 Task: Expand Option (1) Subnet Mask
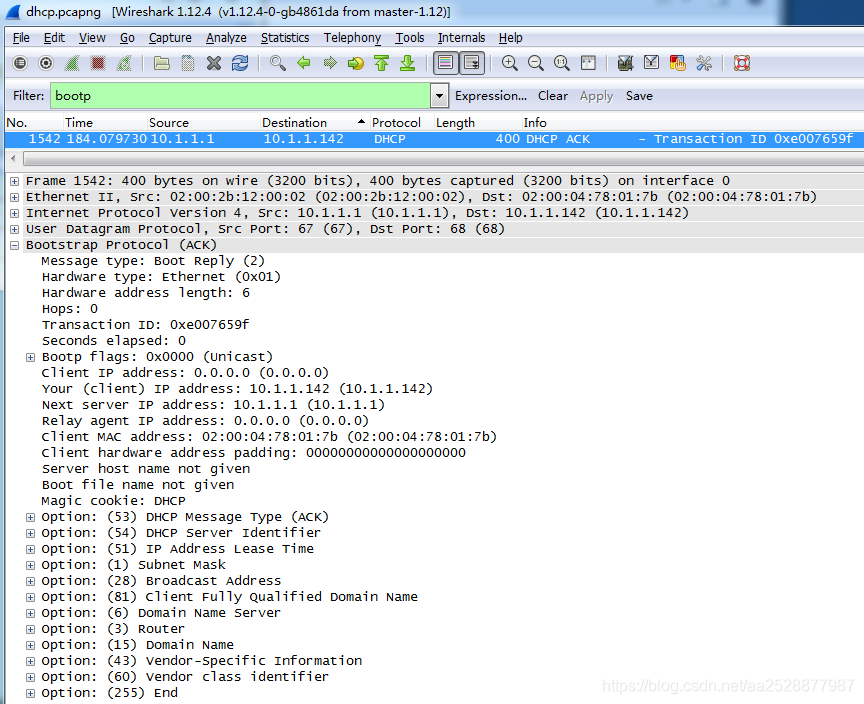pyautogui.click(x=31, y=565)
